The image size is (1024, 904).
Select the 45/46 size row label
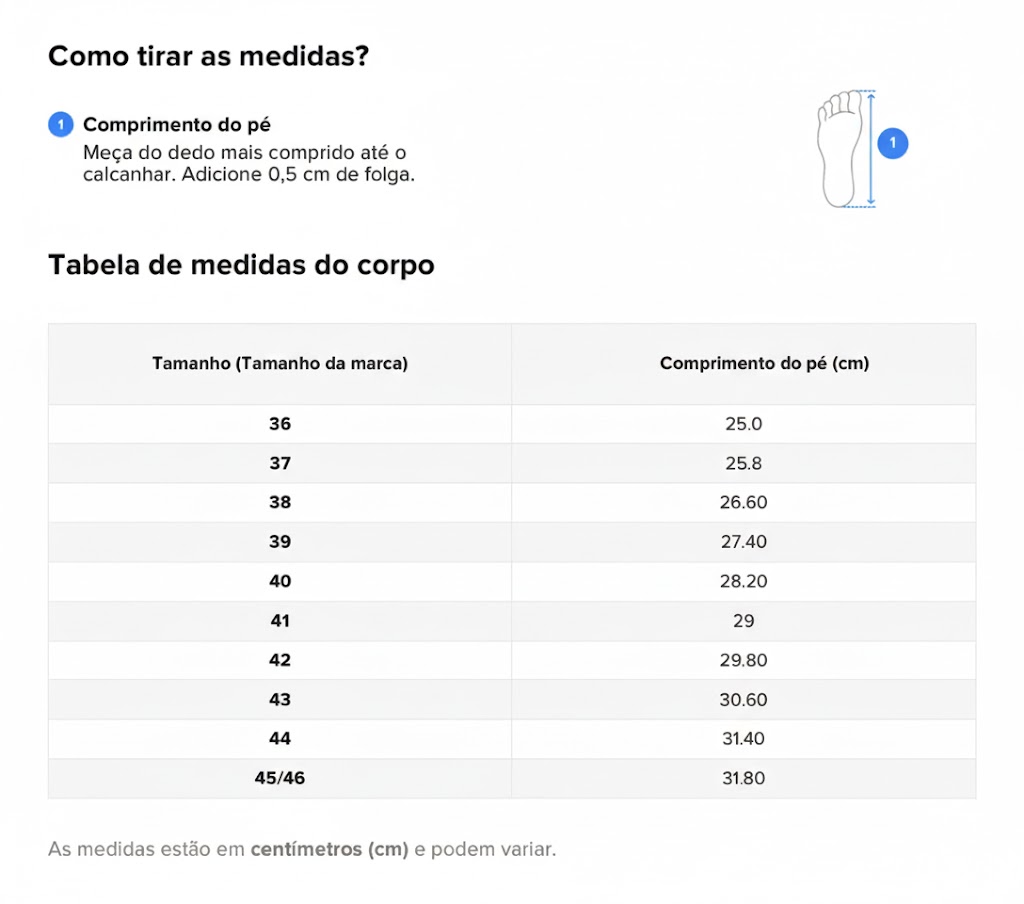click(280, 778)
